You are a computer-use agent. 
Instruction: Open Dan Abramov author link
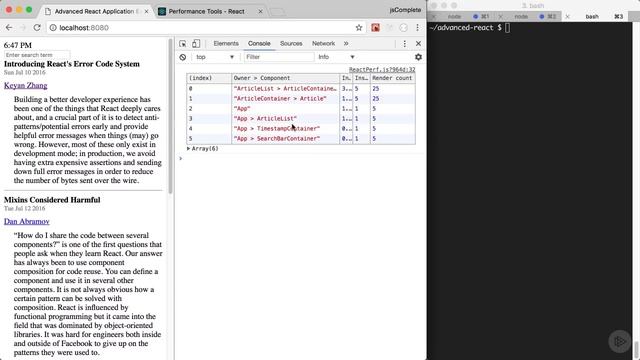point(27,221)
